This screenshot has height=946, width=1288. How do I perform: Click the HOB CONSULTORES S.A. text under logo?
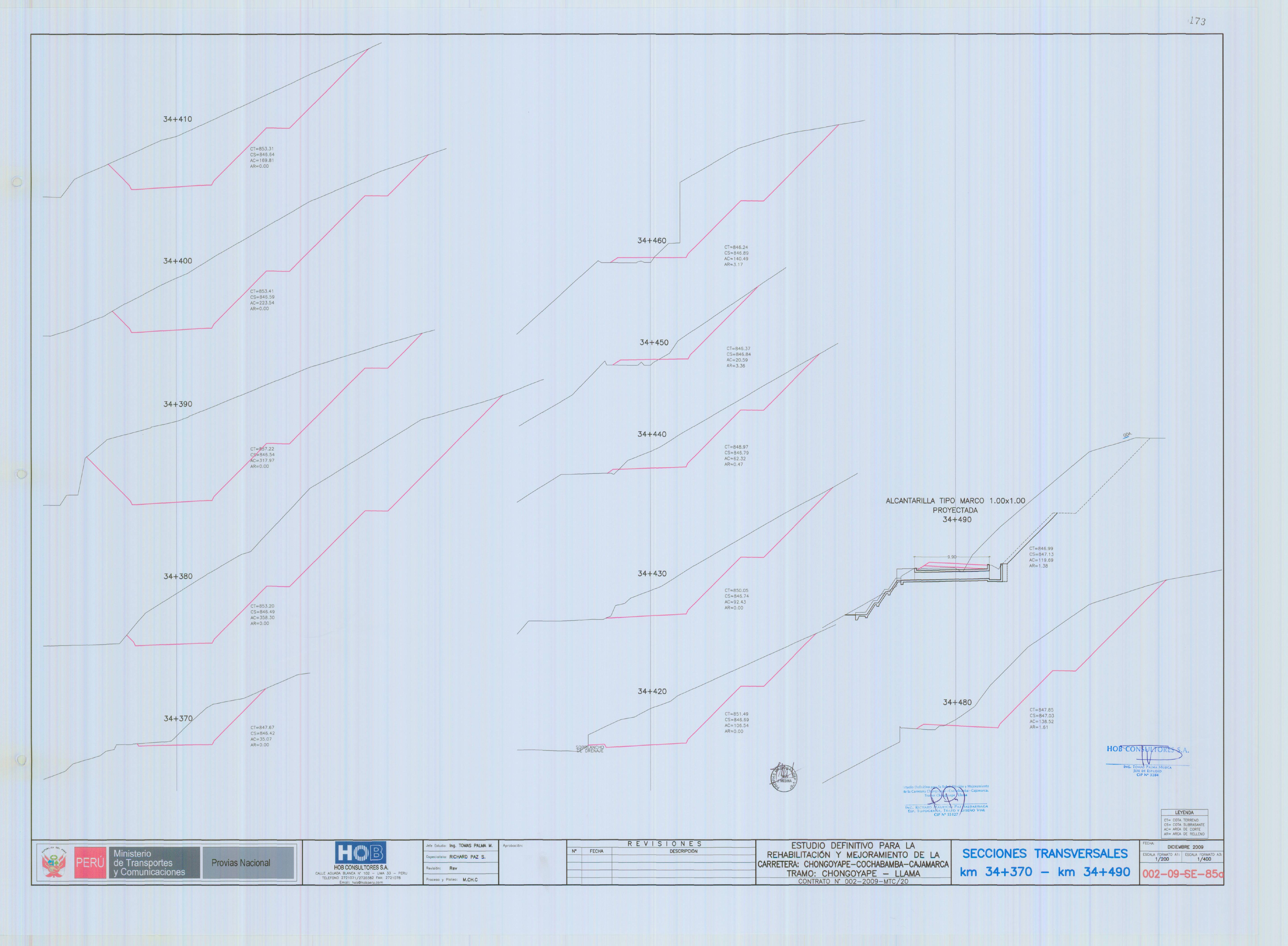coord(361,867)
